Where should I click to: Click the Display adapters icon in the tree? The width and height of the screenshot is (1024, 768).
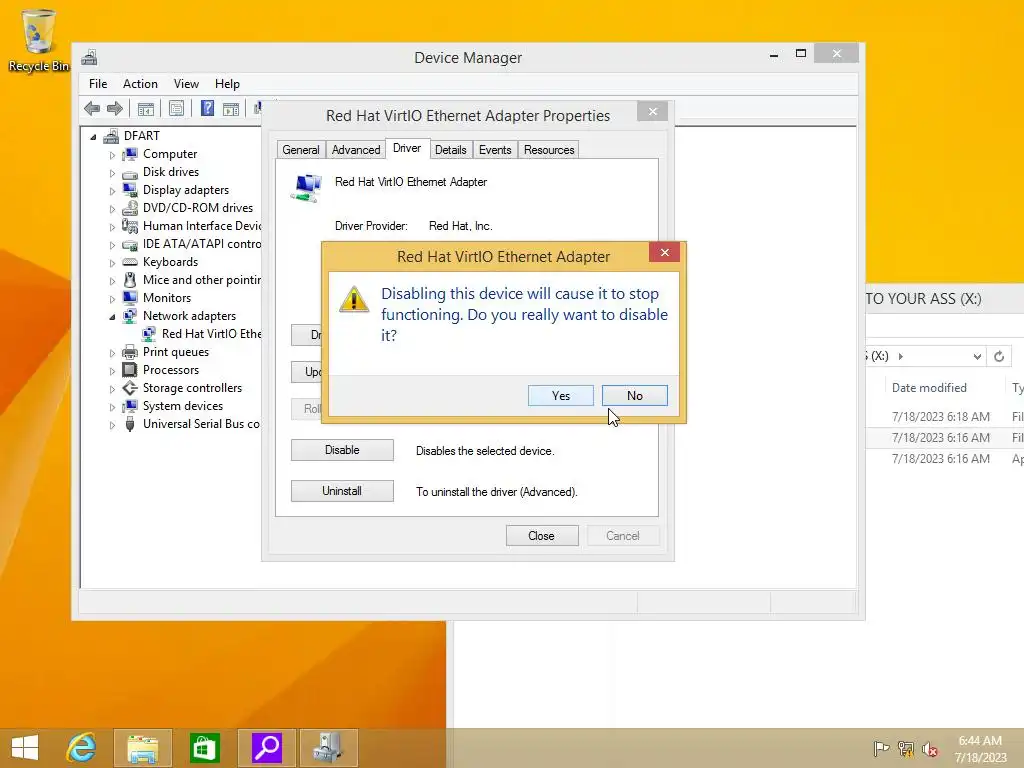click(x=130, y=190)
